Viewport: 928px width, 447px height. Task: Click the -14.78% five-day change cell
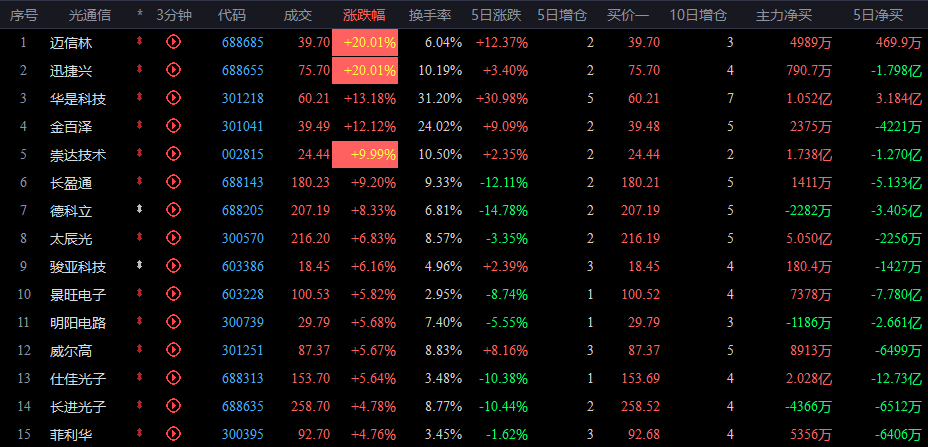[505, 211]
